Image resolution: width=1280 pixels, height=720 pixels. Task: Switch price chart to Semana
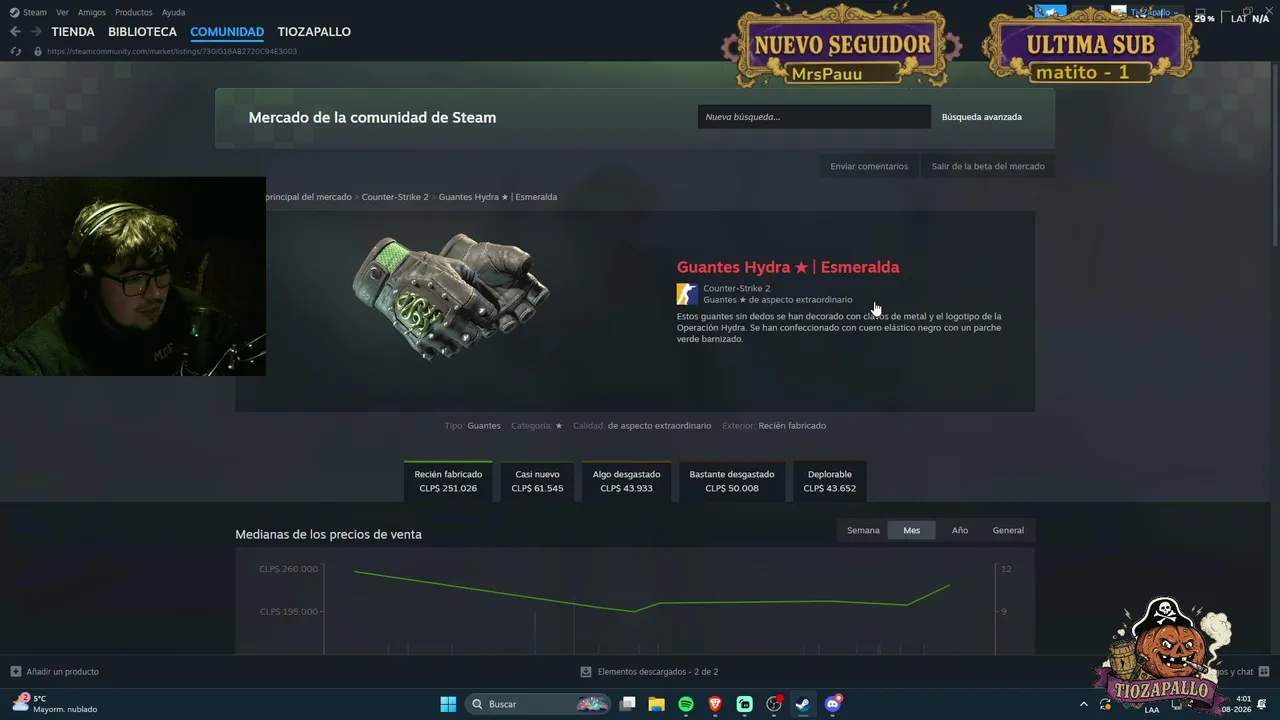coord(863,530)
